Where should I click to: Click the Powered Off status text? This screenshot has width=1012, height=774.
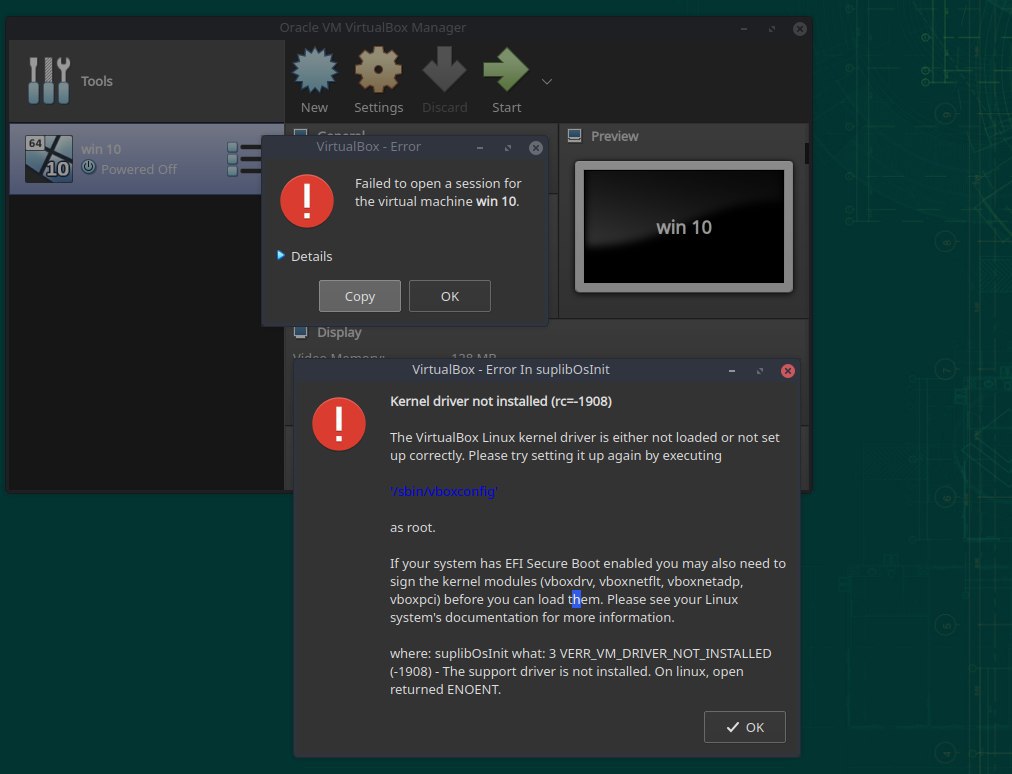139,169
